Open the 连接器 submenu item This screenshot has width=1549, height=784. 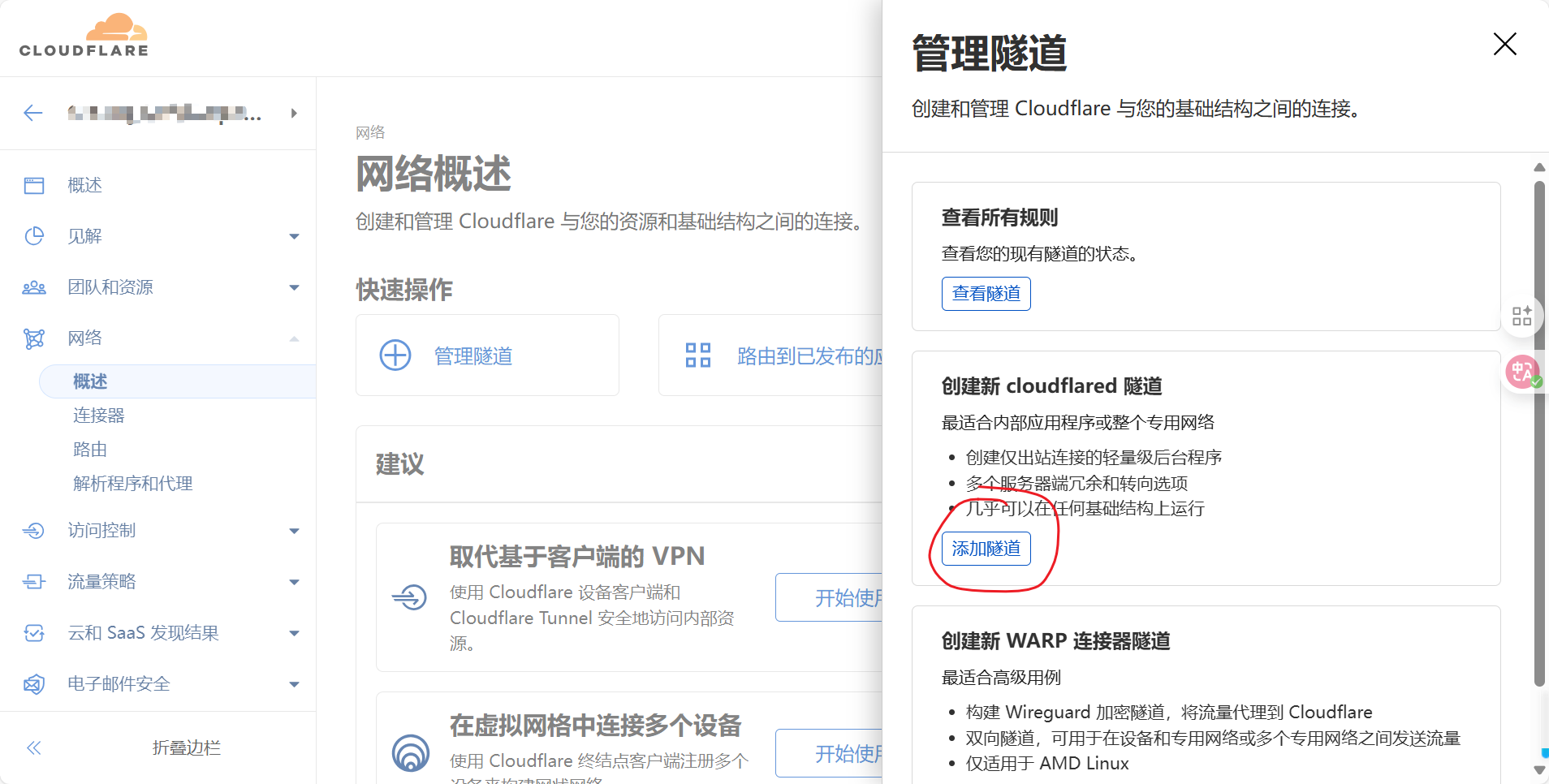[99, 416]
